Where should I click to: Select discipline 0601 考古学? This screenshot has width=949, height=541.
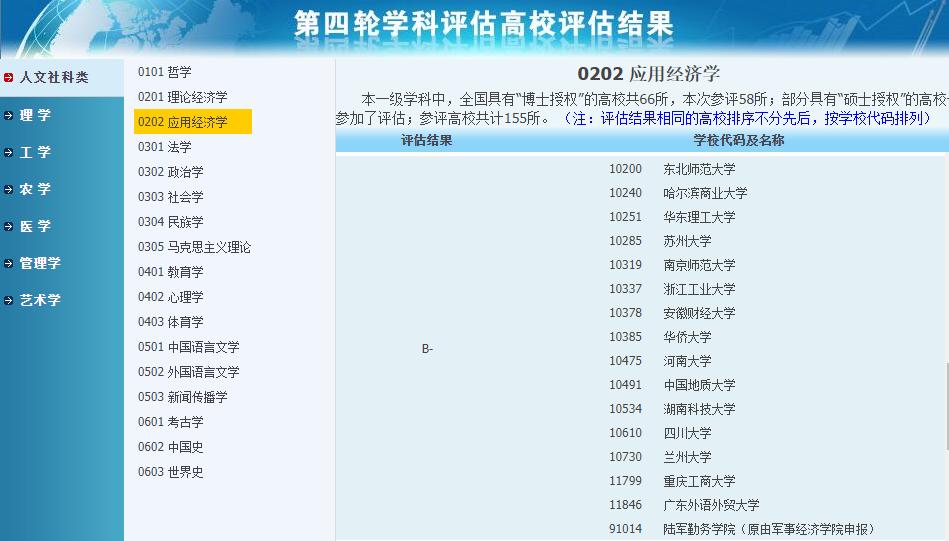point(171,422)
